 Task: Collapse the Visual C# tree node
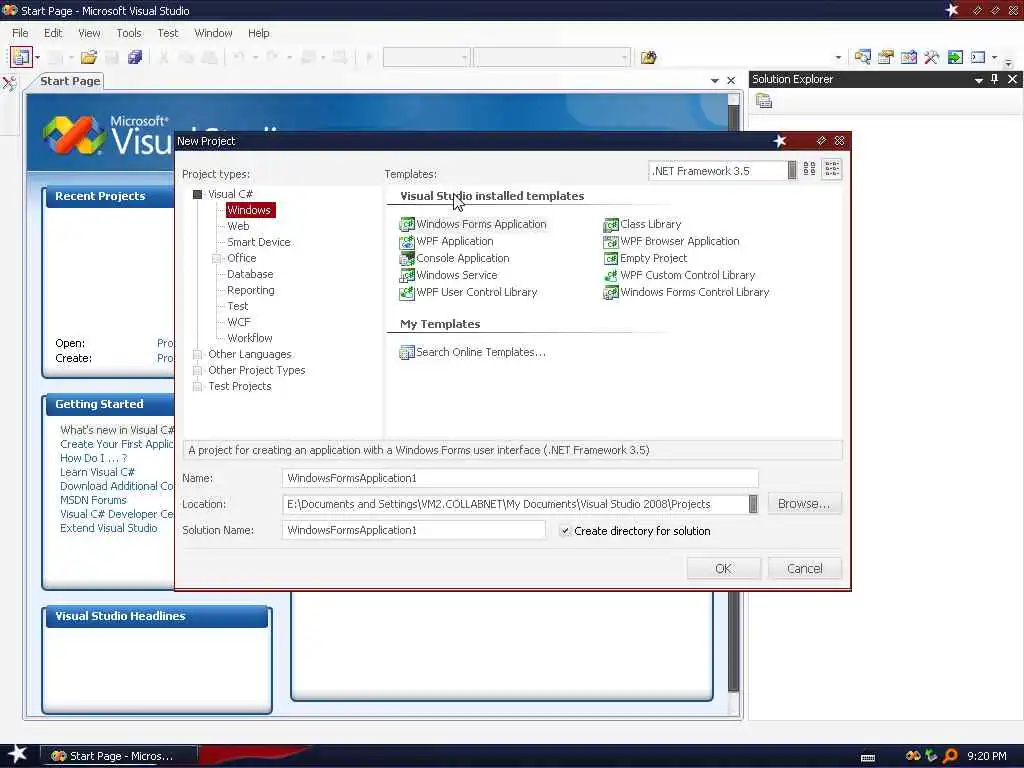point(198,194)
